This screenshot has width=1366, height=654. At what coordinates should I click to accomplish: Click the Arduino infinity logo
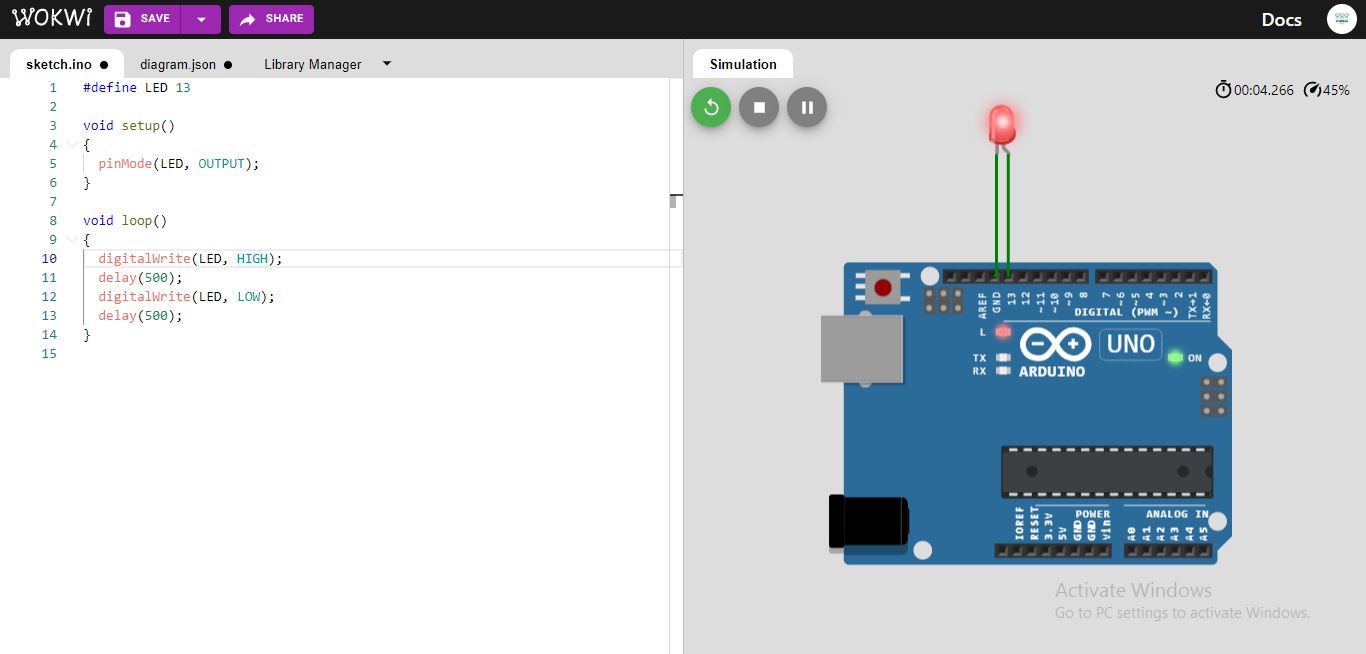click(1054, 345)
